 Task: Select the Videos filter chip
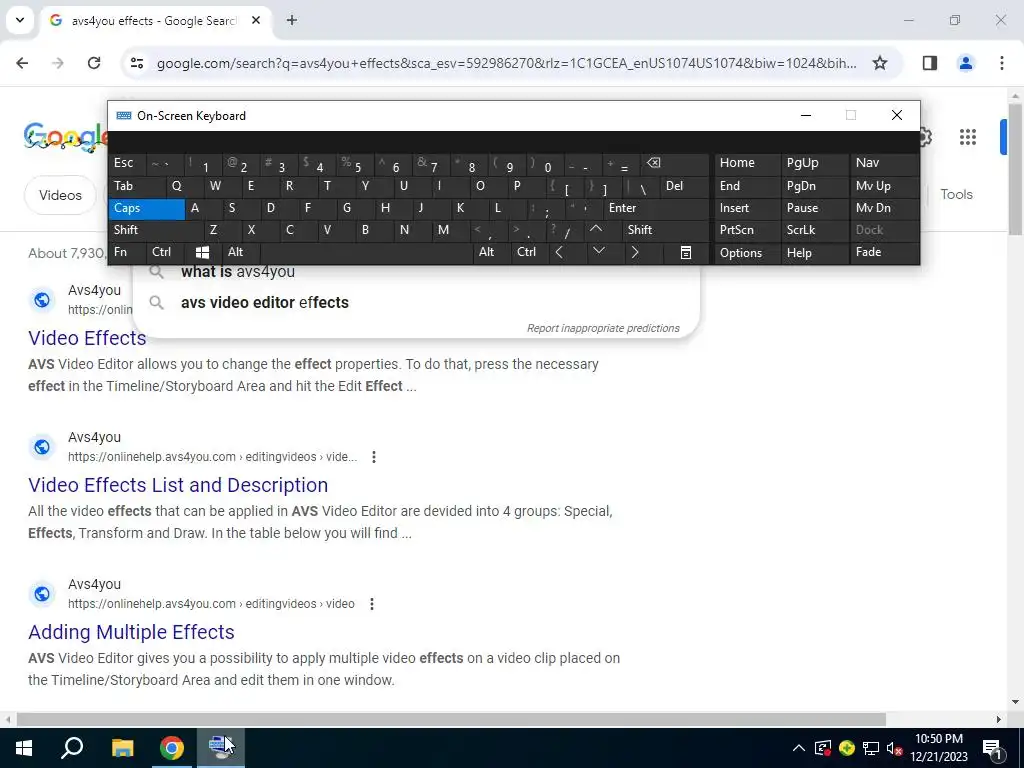click(x=60, y=195)
